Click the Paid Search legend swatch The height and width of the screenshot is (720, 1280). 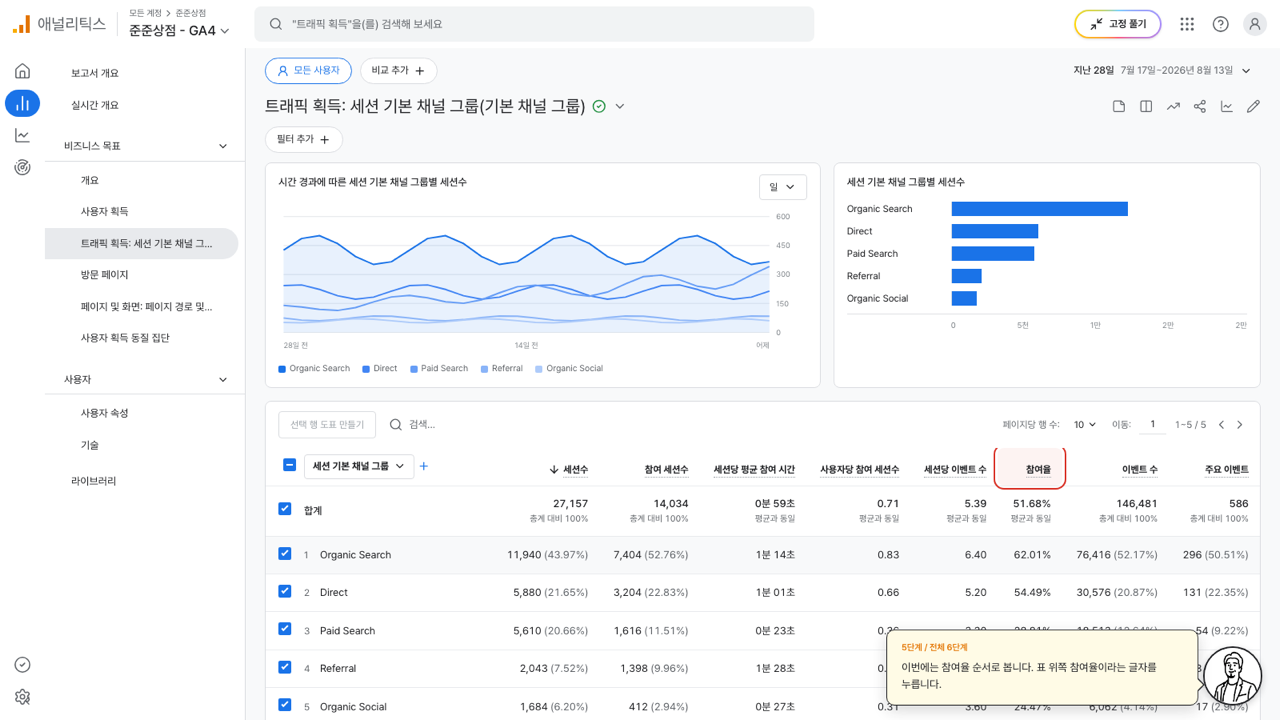pos(414,369)
